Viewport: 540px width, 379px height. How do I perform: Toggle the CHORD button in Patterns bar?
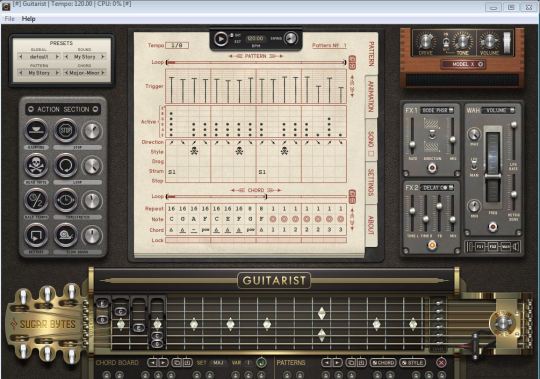[x=383, y=362]
